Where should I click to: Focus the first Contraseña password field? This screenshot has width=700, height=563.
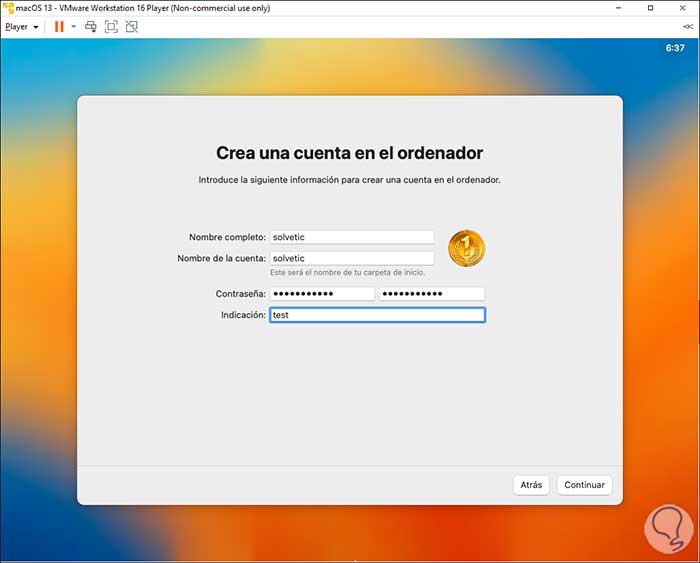[x=322, y=294]
